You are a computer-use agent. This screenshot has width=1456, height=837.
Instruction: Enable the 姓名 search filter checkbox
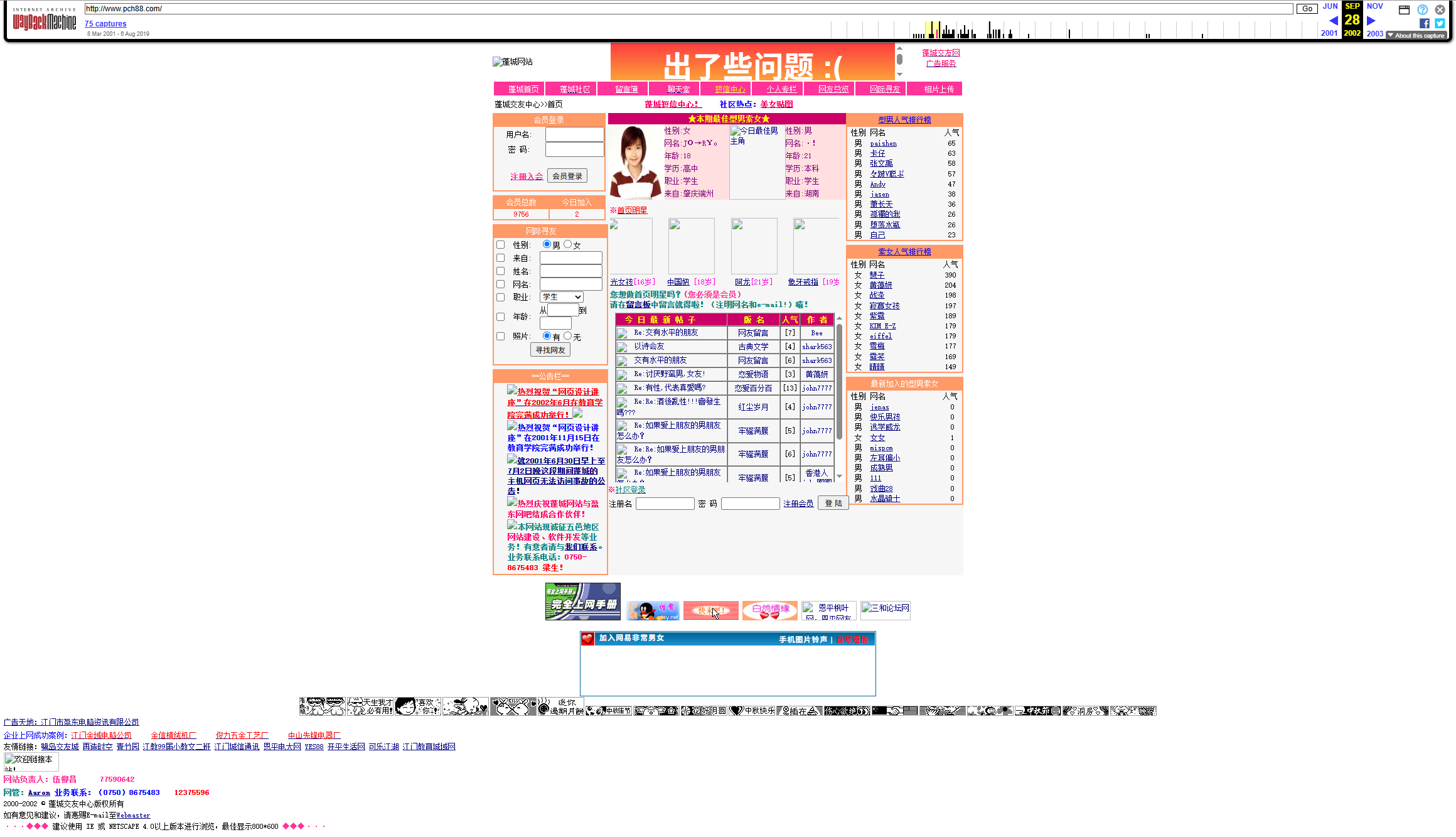tap(500, 271)
